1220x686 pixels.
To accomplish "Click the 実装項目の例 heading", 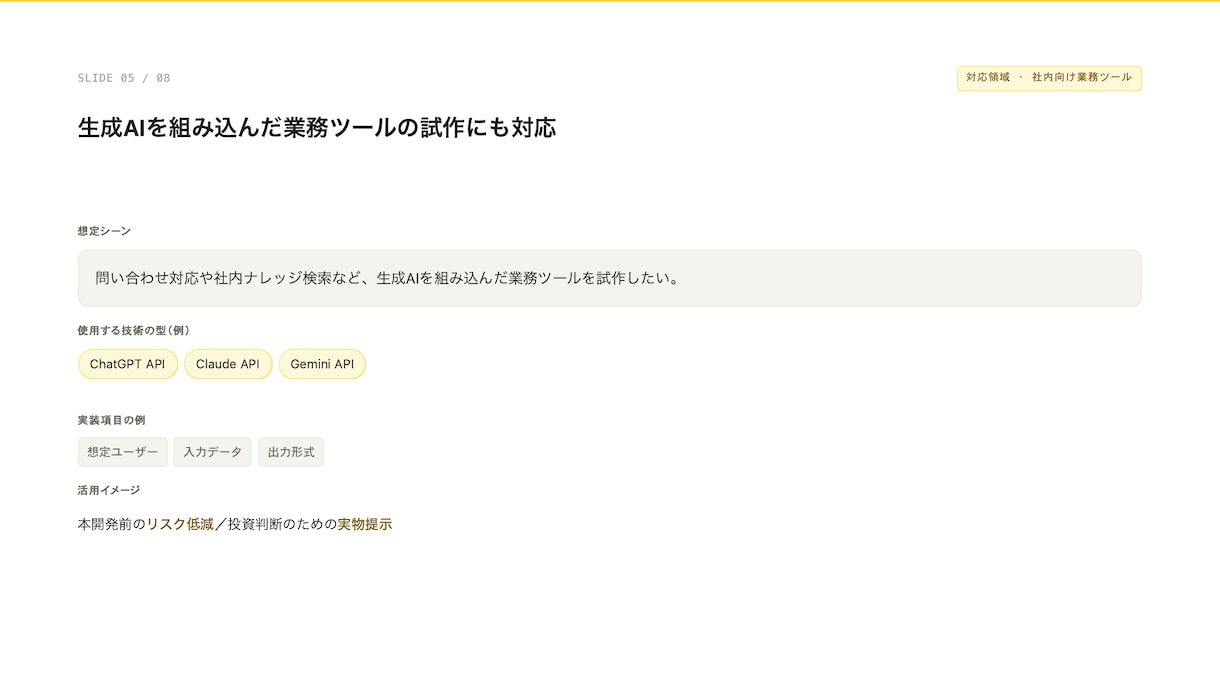I will [x=111, y=420].
